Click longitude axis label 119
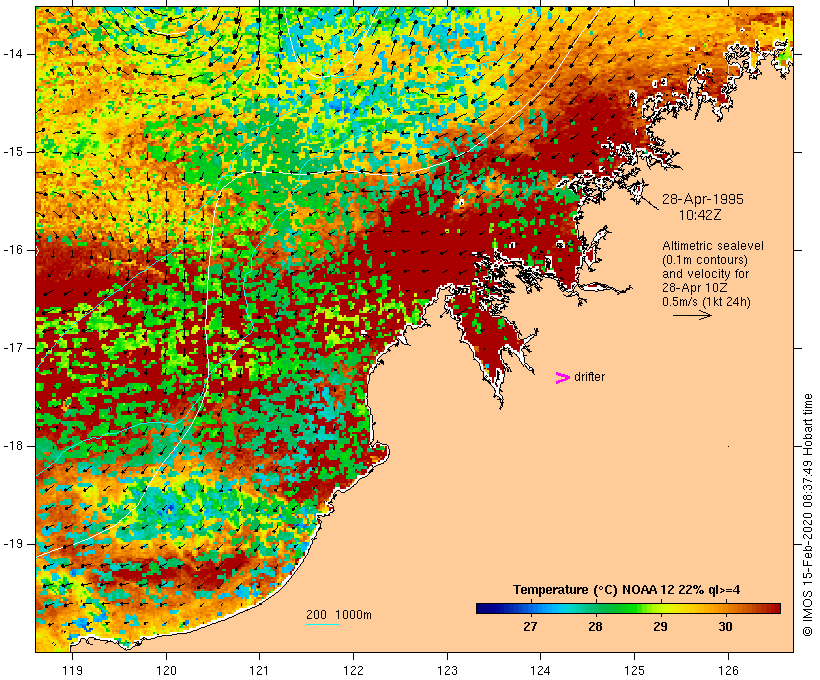 point(72,670)
